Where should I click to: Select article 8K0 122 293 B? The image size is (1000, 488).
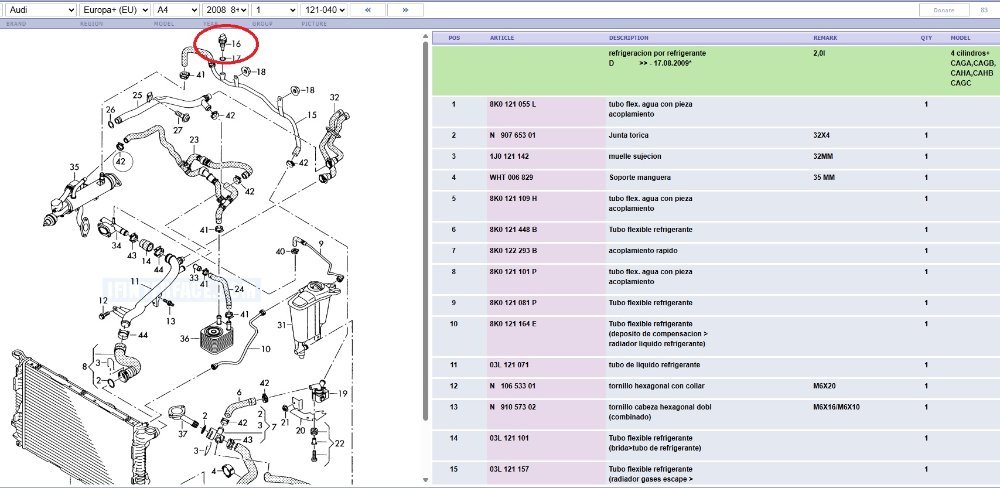513,251
